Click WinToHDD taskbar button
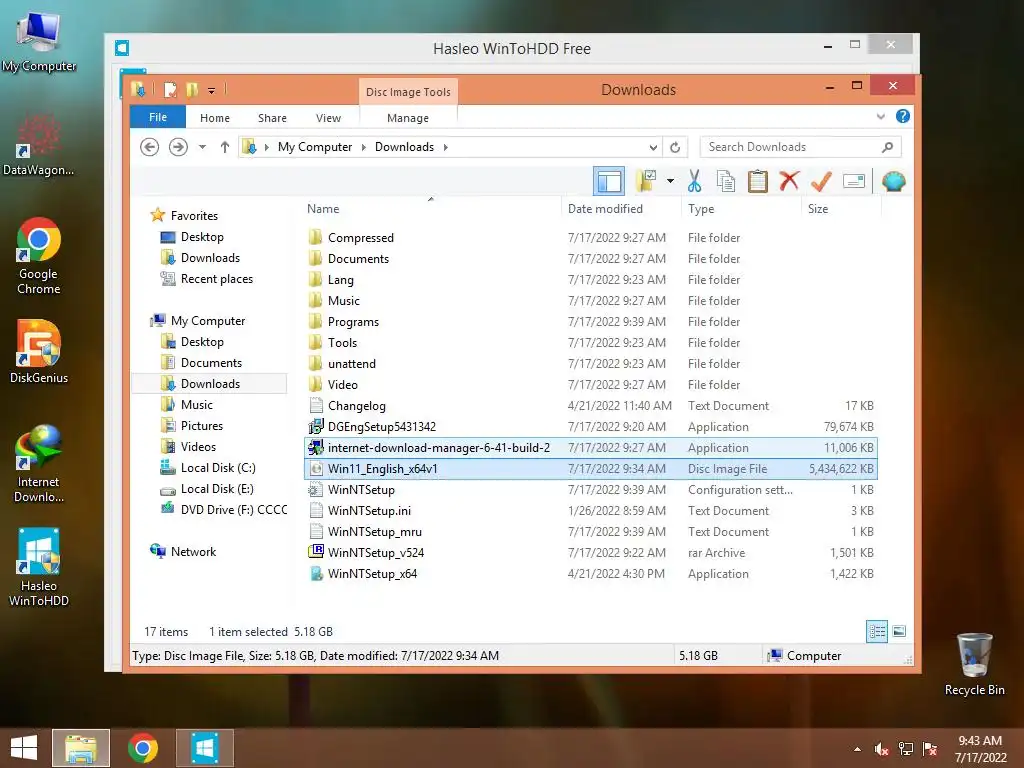This screenshot has width=1024, height=768. [x=204, y=748]
